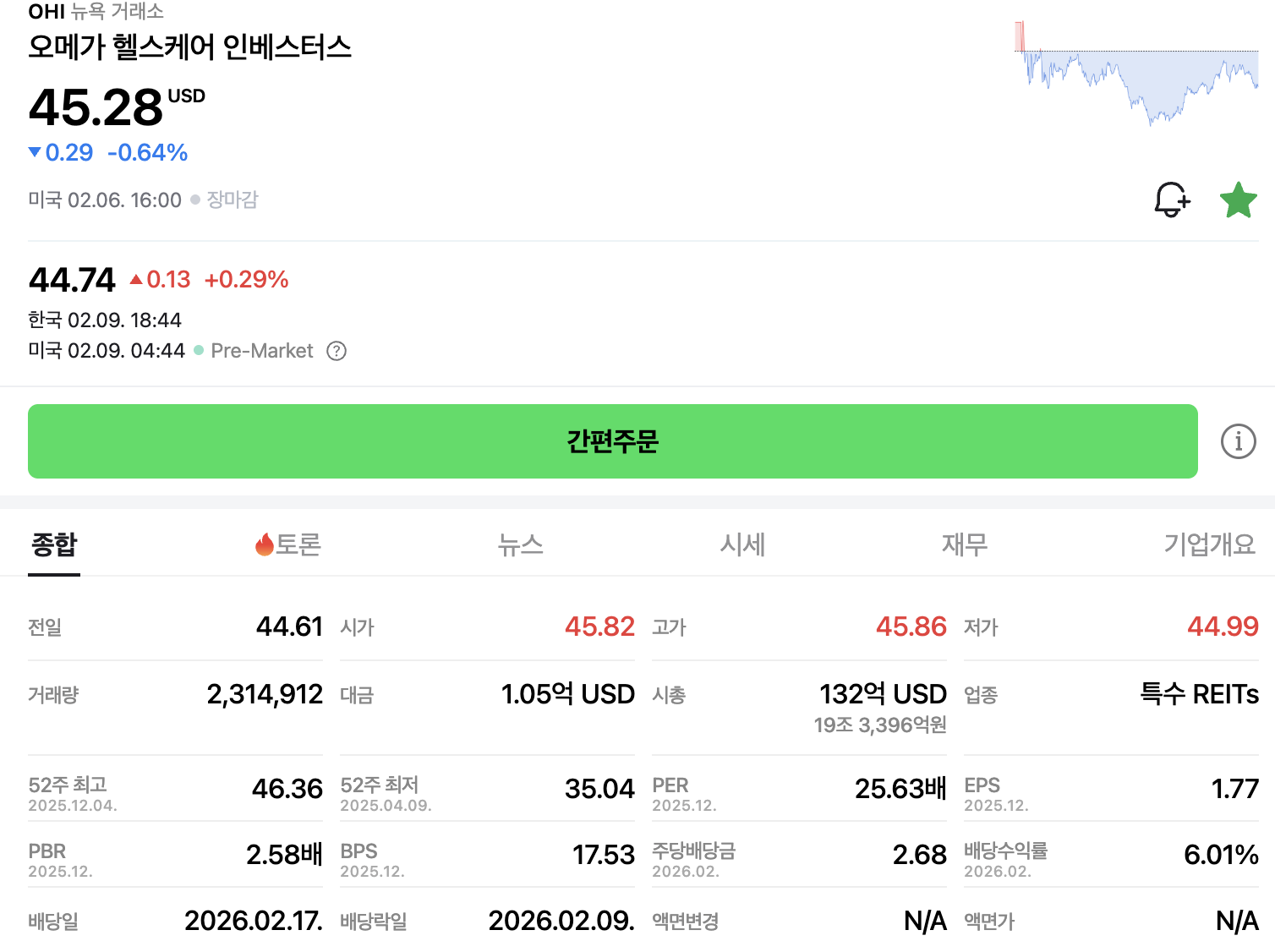Click the 거래량 value 2,314,912
Image resolution: width=1275 pixels, height=952 pixels.
(x=265, y=694)
